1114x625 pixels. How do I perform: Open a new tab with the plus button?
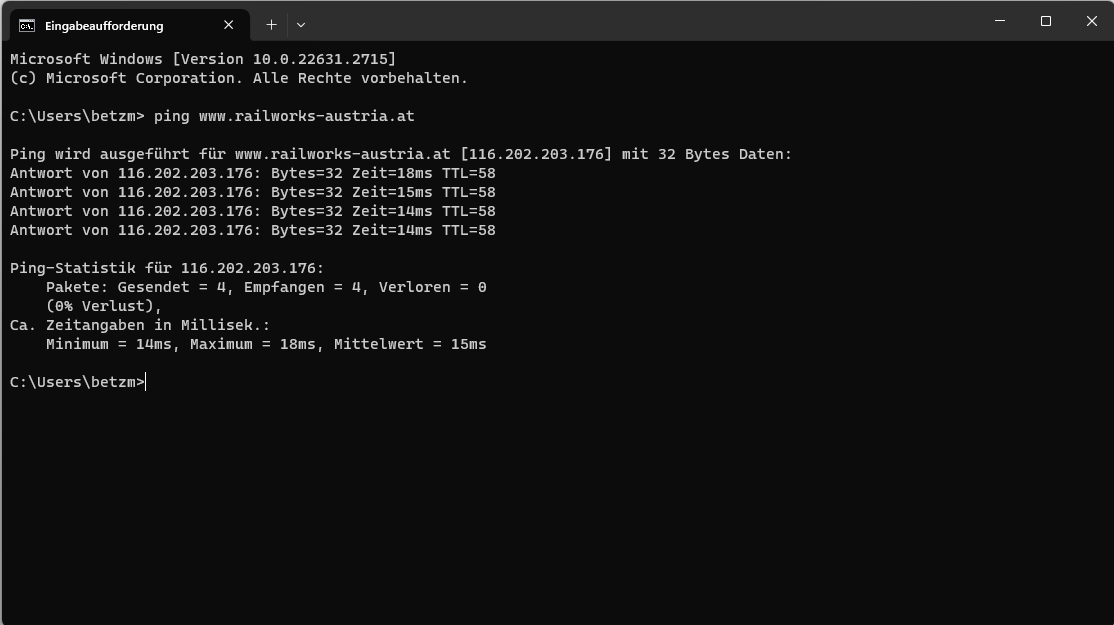pos(271,25)
